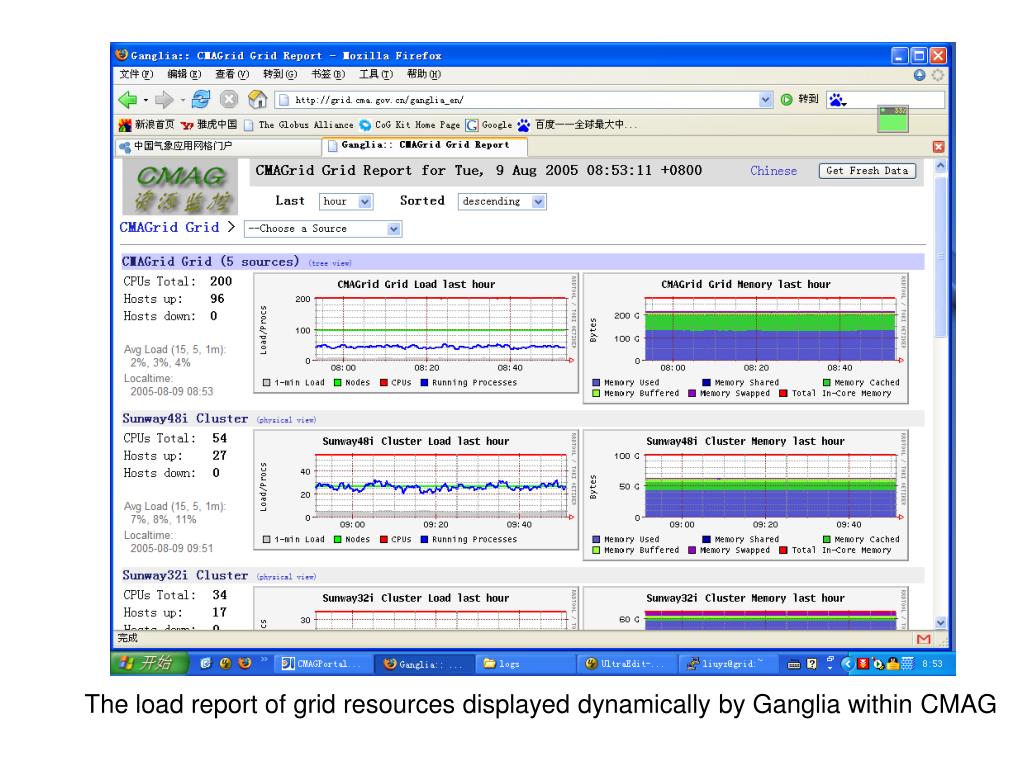Click the Gmail notifier icon in status bar
The width and height of the screenshot is (1024, 768).
(x=923, y=639)
